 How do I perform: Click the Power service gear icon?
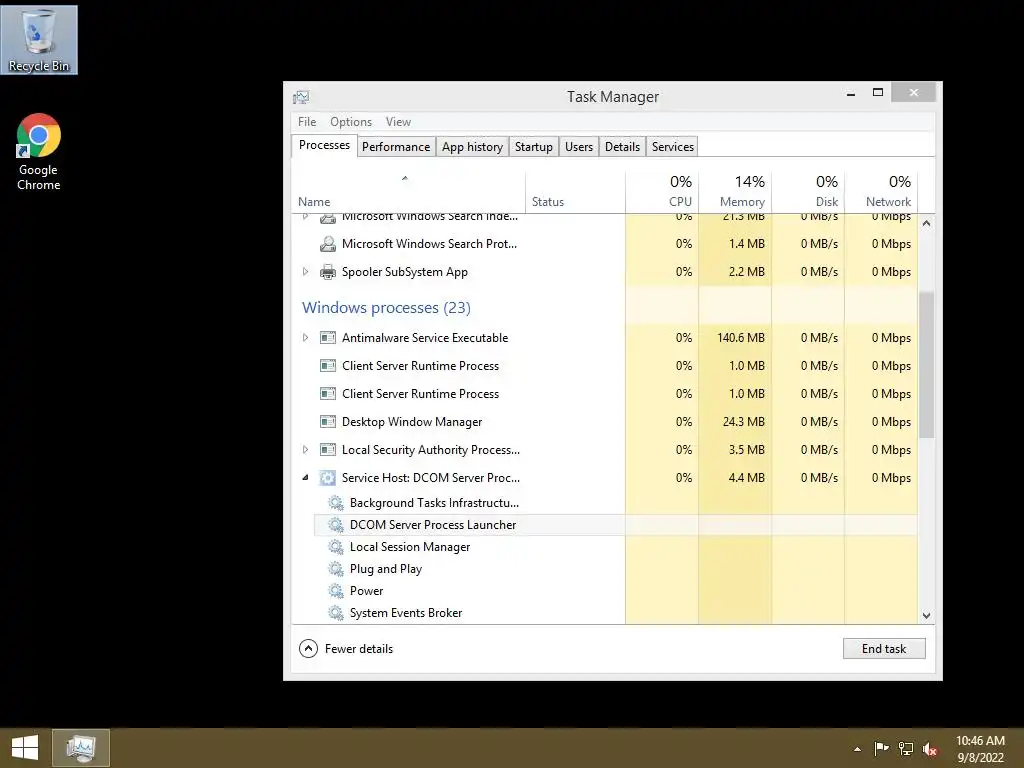coord(336,591)
